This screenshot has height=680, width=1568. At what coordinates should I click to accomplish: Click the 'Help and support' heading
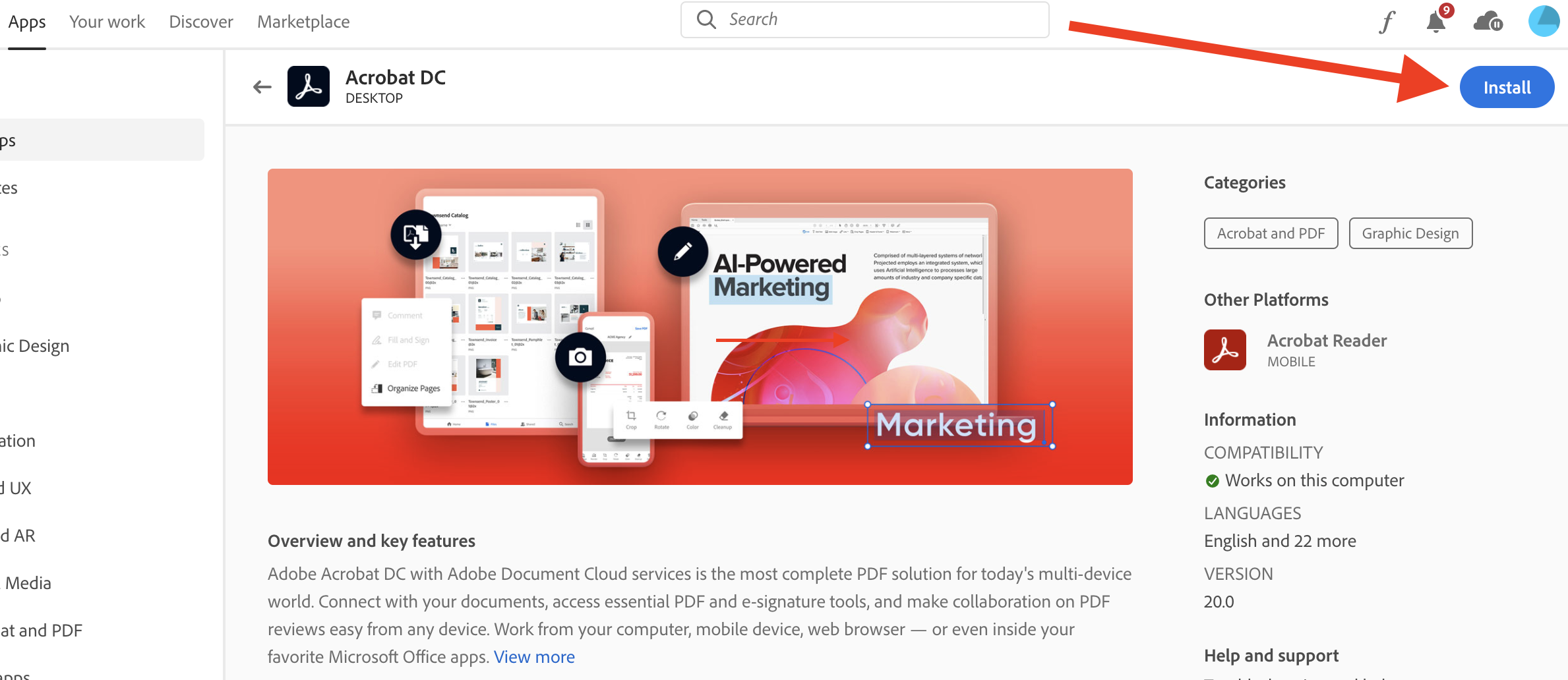click(1271, 656)
